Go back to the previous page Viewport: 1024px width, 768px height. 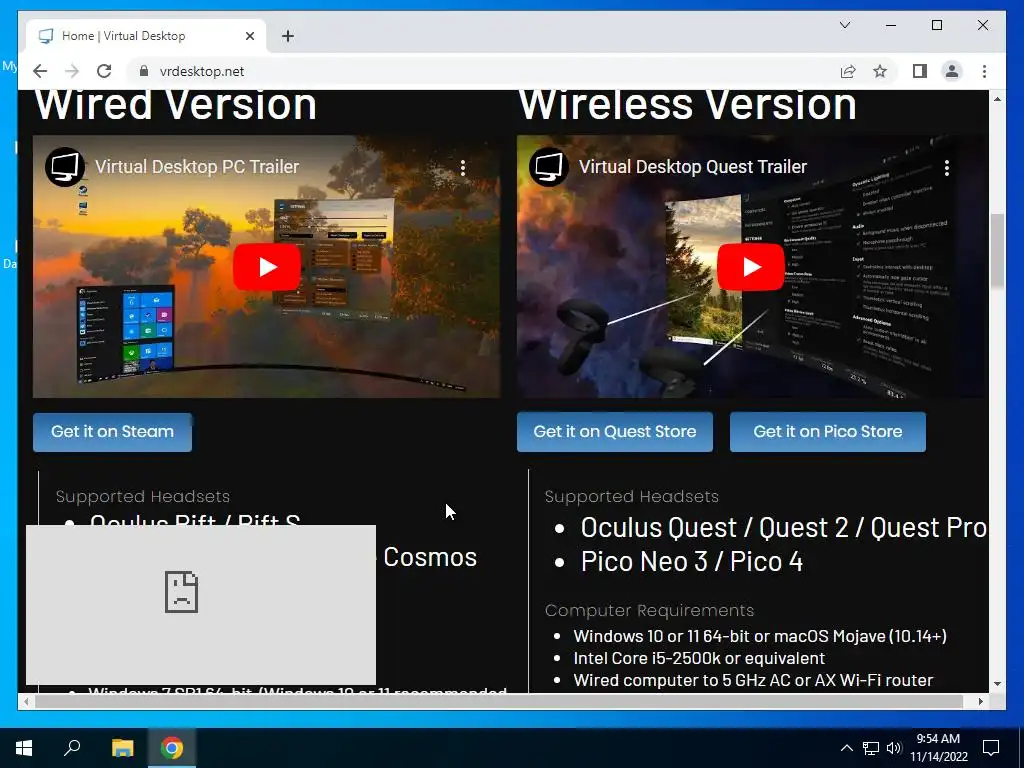tap(40, 71)
